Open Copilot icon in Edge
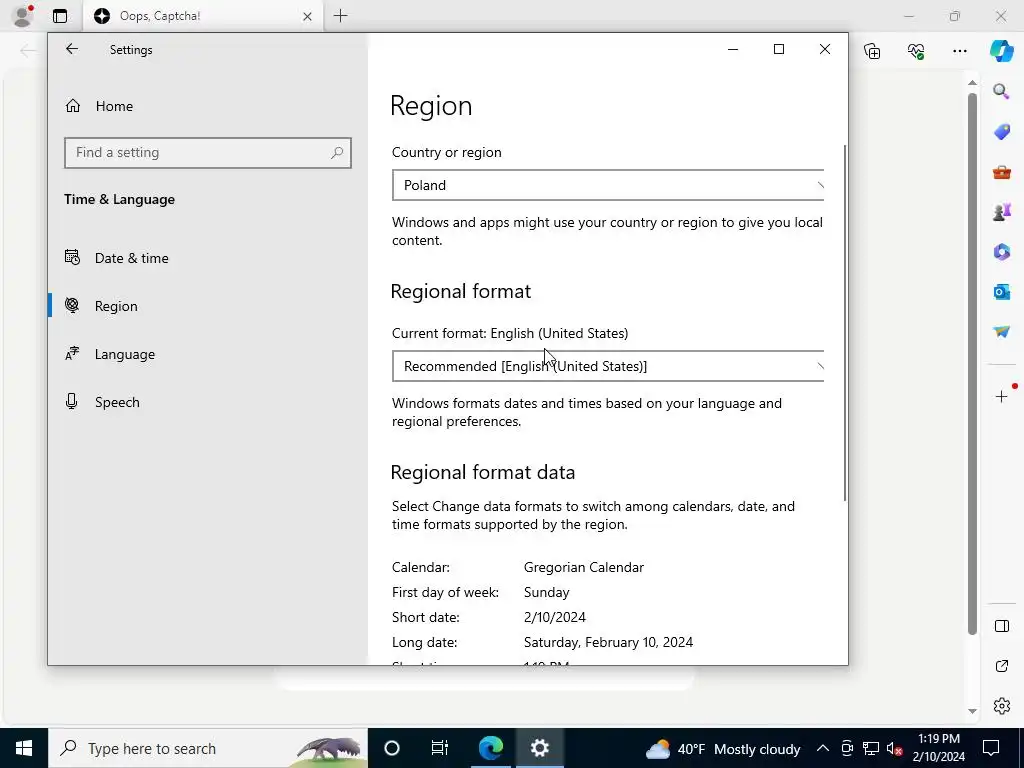Image resolution: width=1024 pixels, height=768 pixels. point(1001,51)
